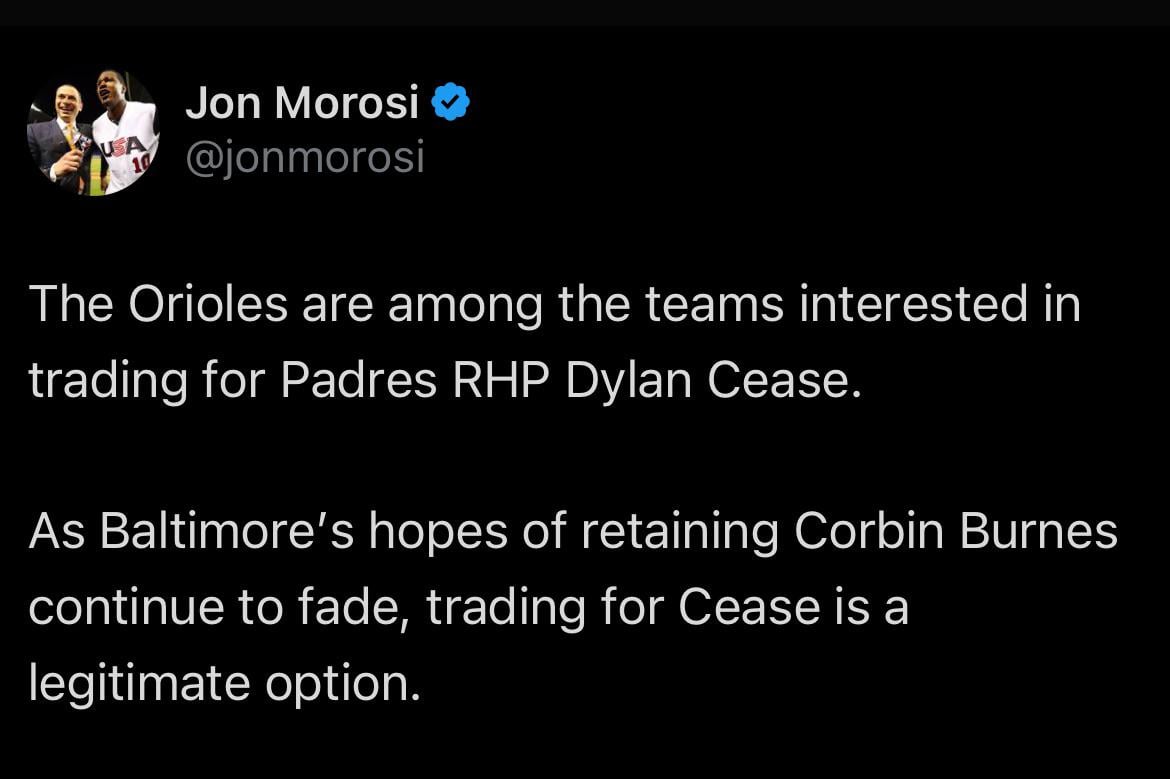The image size is (1170, 779).
Task: Select the @jonmorosi handle
Action: tap(305, 155)
